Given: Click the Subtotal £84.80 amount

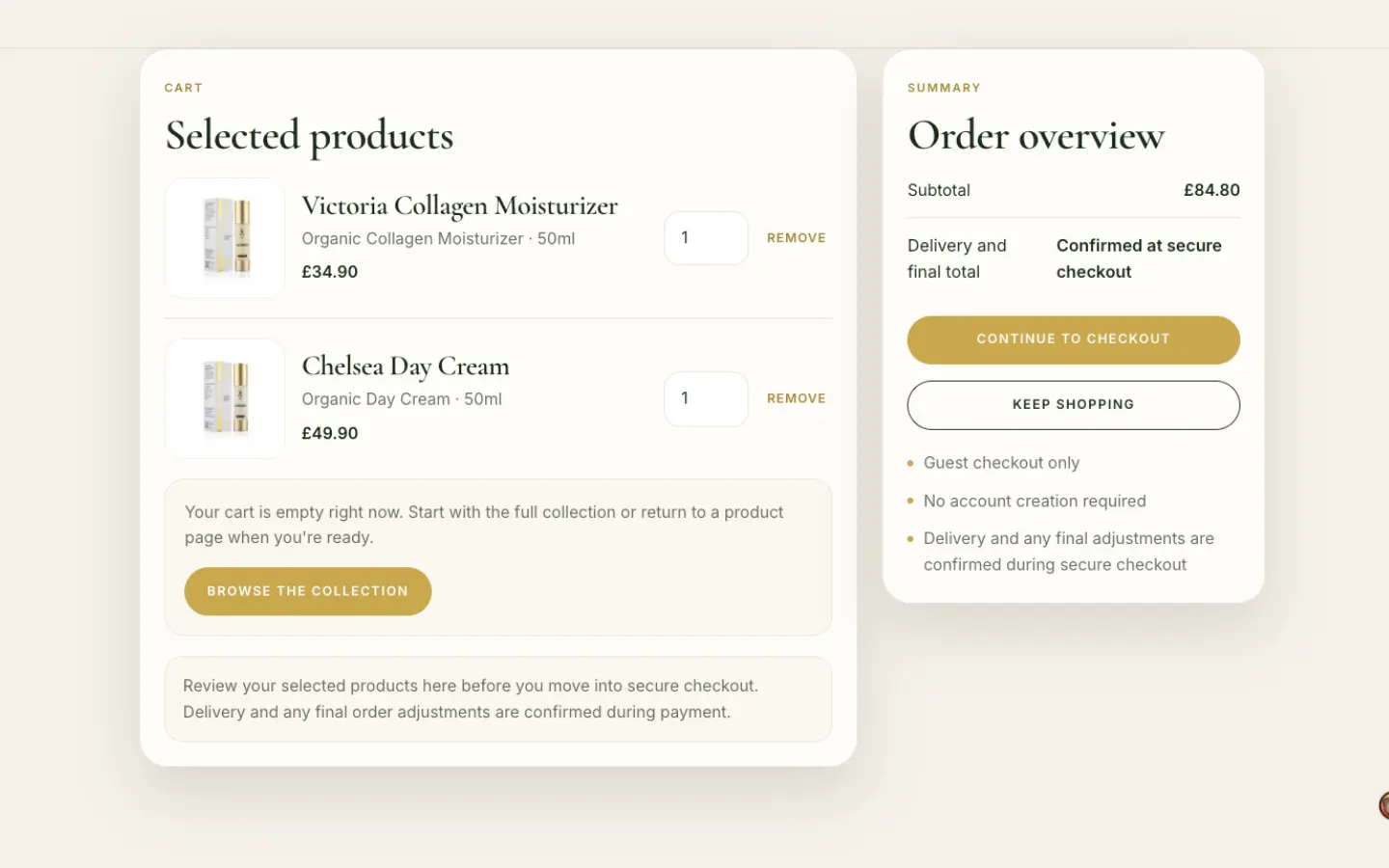Looking at the screenshot, I should click(1212, 190).
